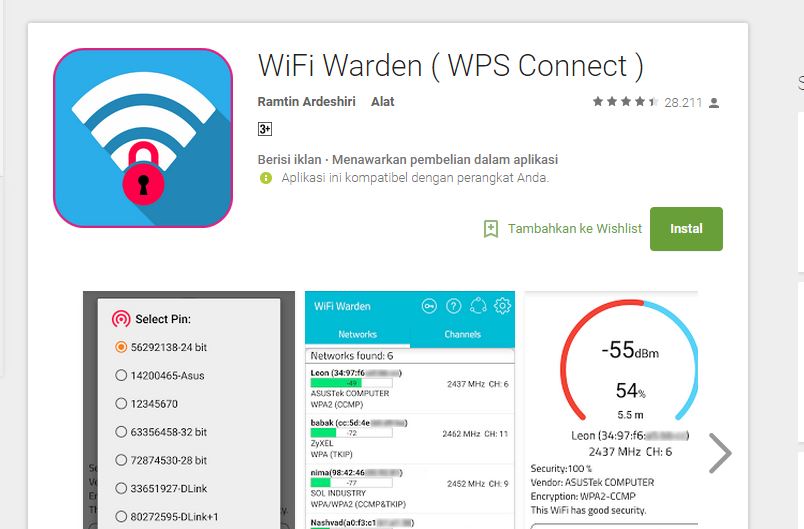Click the green Instal button
The image size is (804, 529).
pyautogui.click(x=686, y=229)
